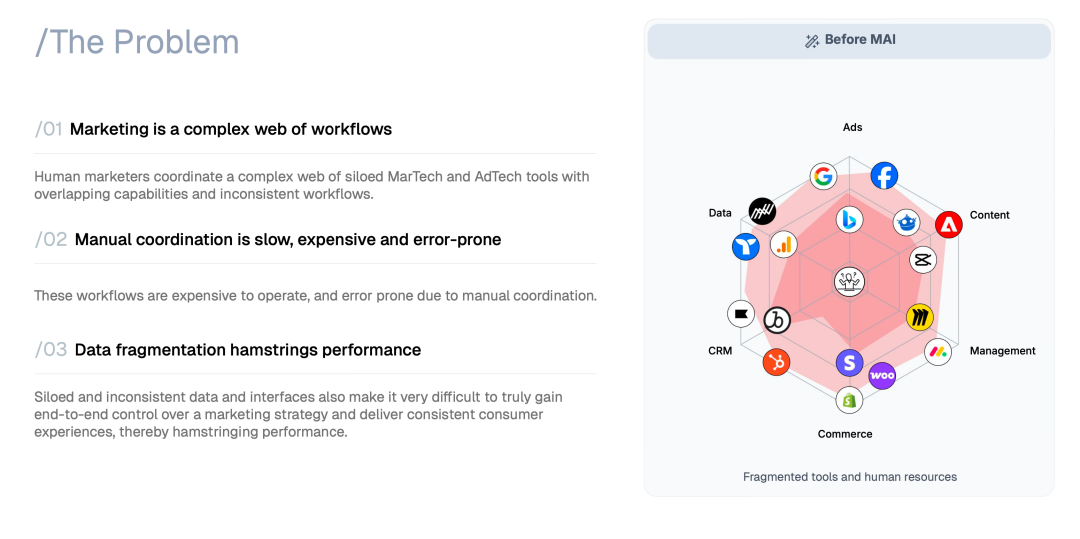Screen dimensions: 1080x539
Task: Click the Fragmented tools and human resources caption
Action: 849,477
